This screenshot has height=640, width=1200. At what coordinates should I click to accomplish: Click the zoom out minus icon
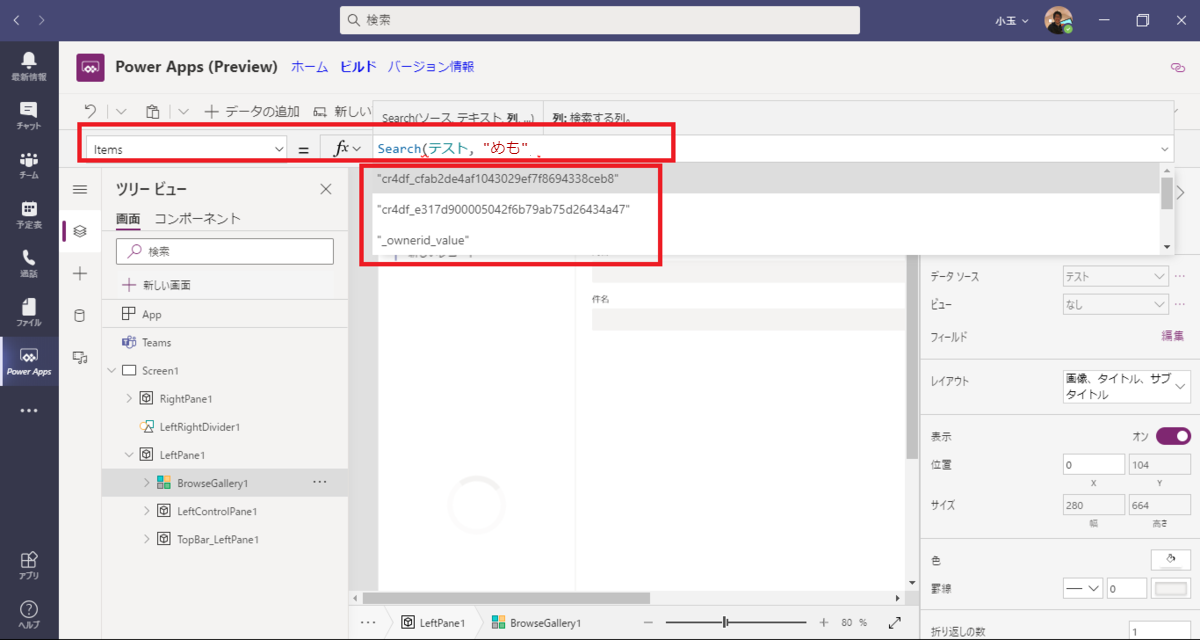pyautogui.click(x=648, y=622)
